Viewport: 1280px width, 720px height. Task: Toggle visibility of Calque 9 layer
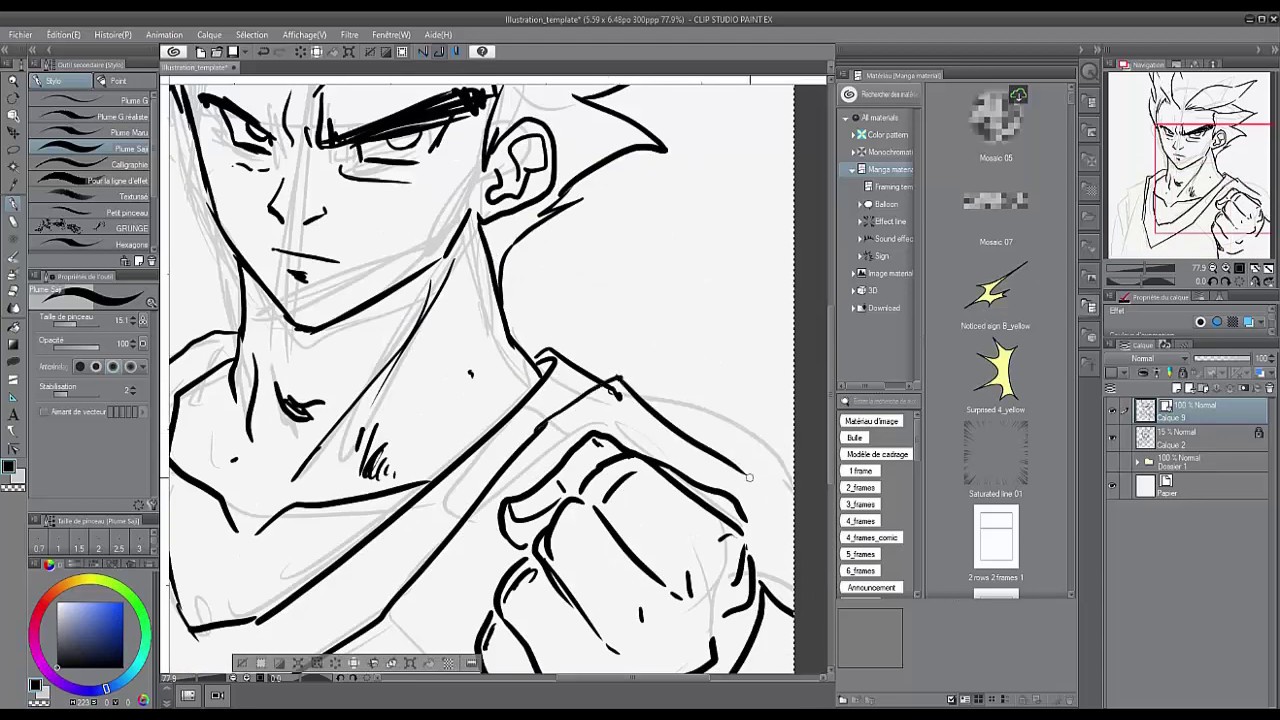[x=1112, y=410]
